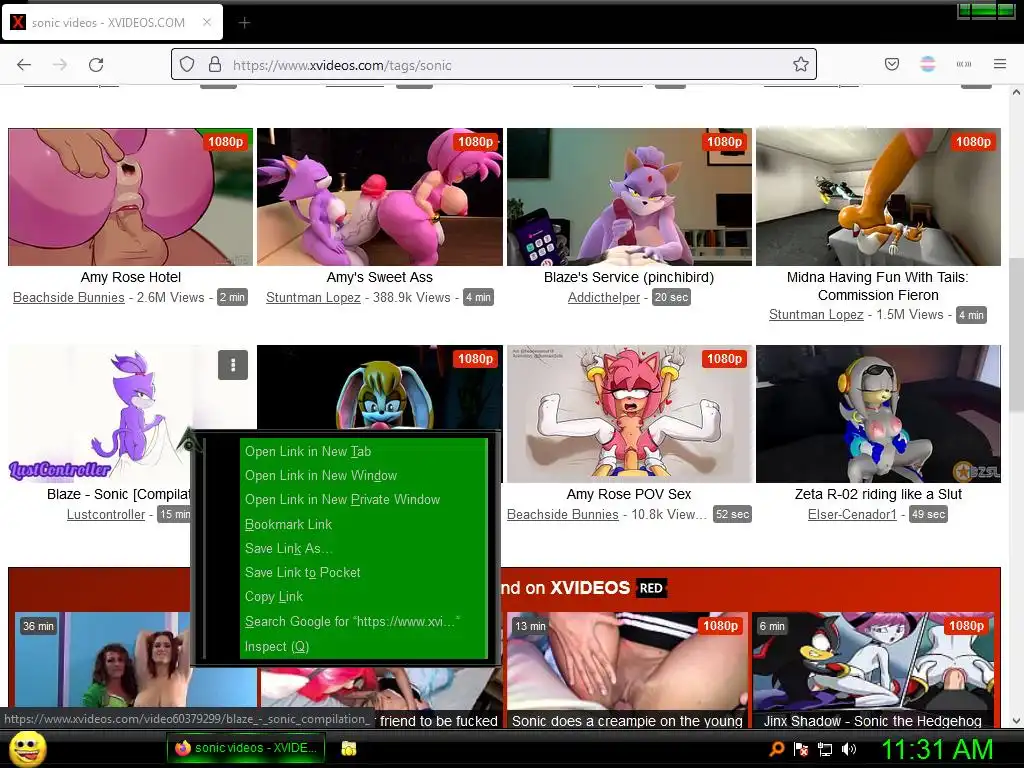
Task: Click the magnifier search tray icon
Action: pos(777,748)
